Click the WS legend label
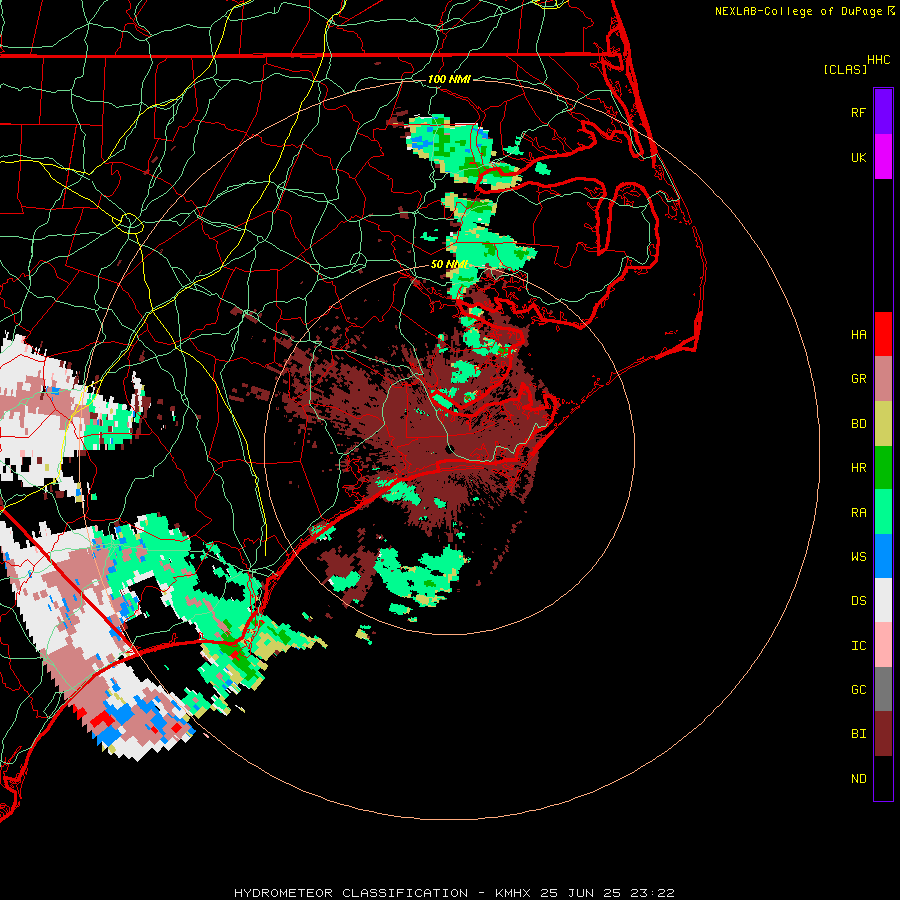 [858, 557]
